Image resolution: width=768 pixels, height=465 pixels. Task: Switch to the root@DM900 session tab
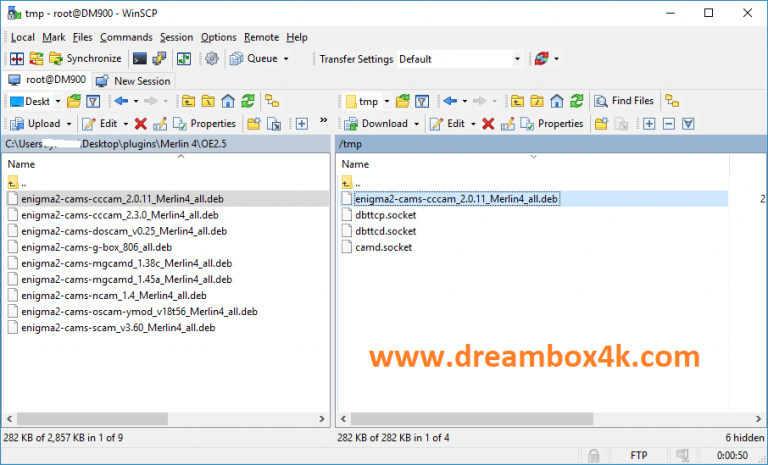point(48,80)
